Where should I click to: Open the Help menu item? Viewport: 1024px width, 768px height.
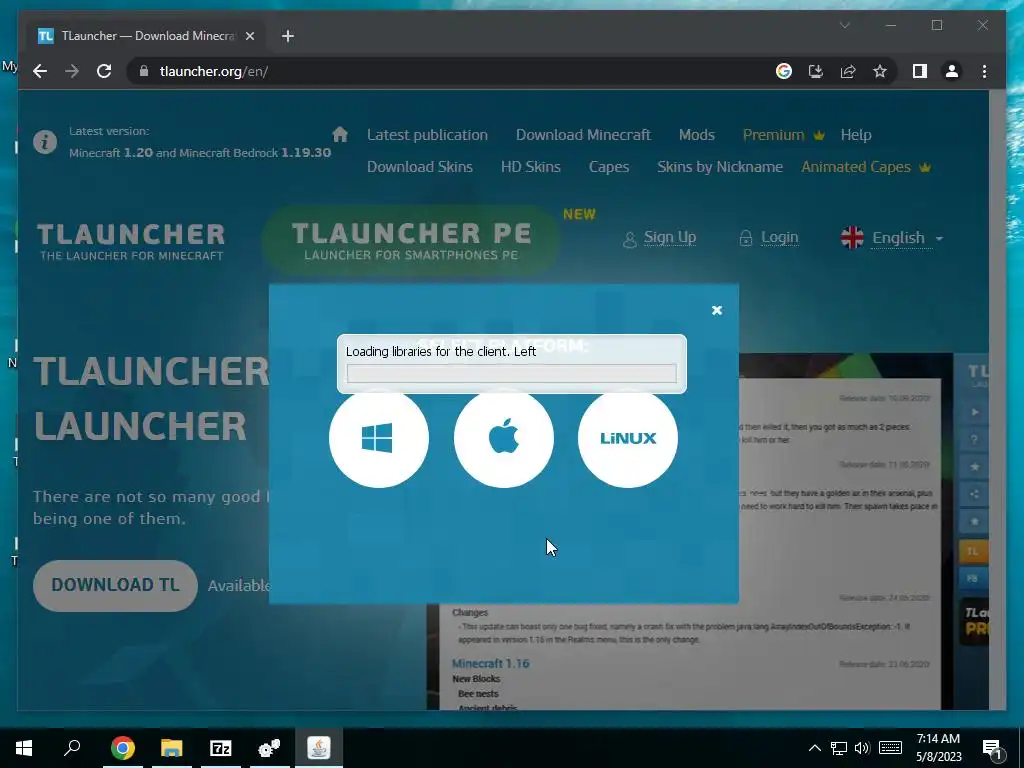tap(856, 135)
